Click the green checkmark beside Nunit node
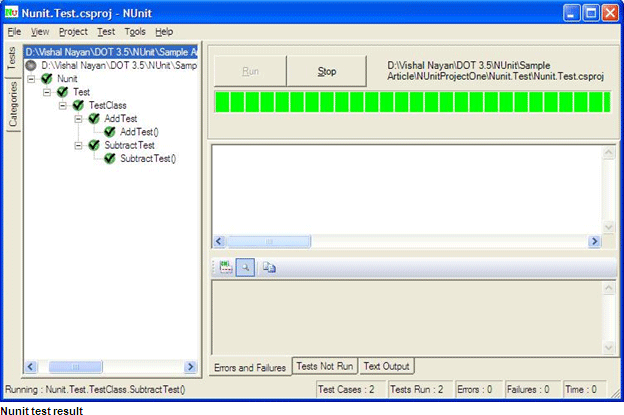 point(47,79)
